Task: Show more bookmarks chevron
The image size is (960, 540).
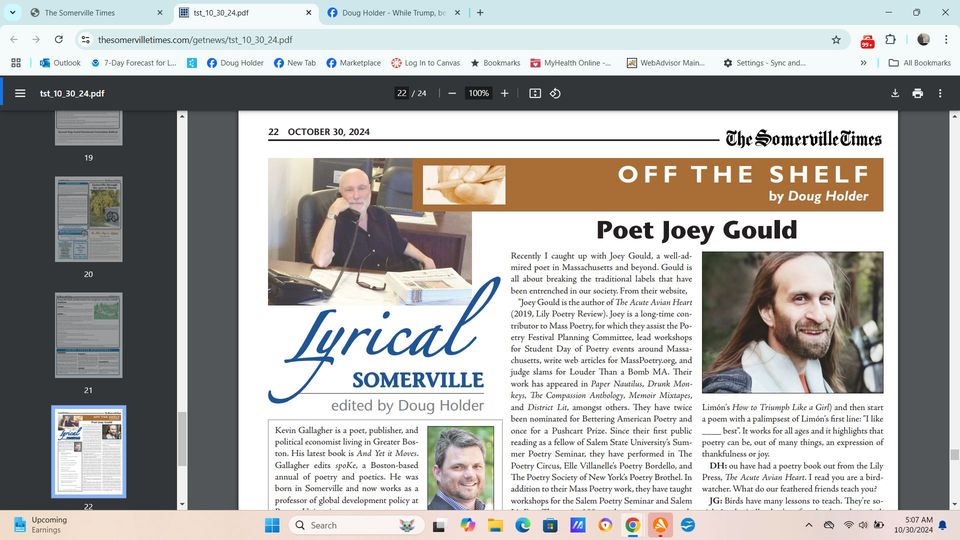Action: [x=863, y=62]
